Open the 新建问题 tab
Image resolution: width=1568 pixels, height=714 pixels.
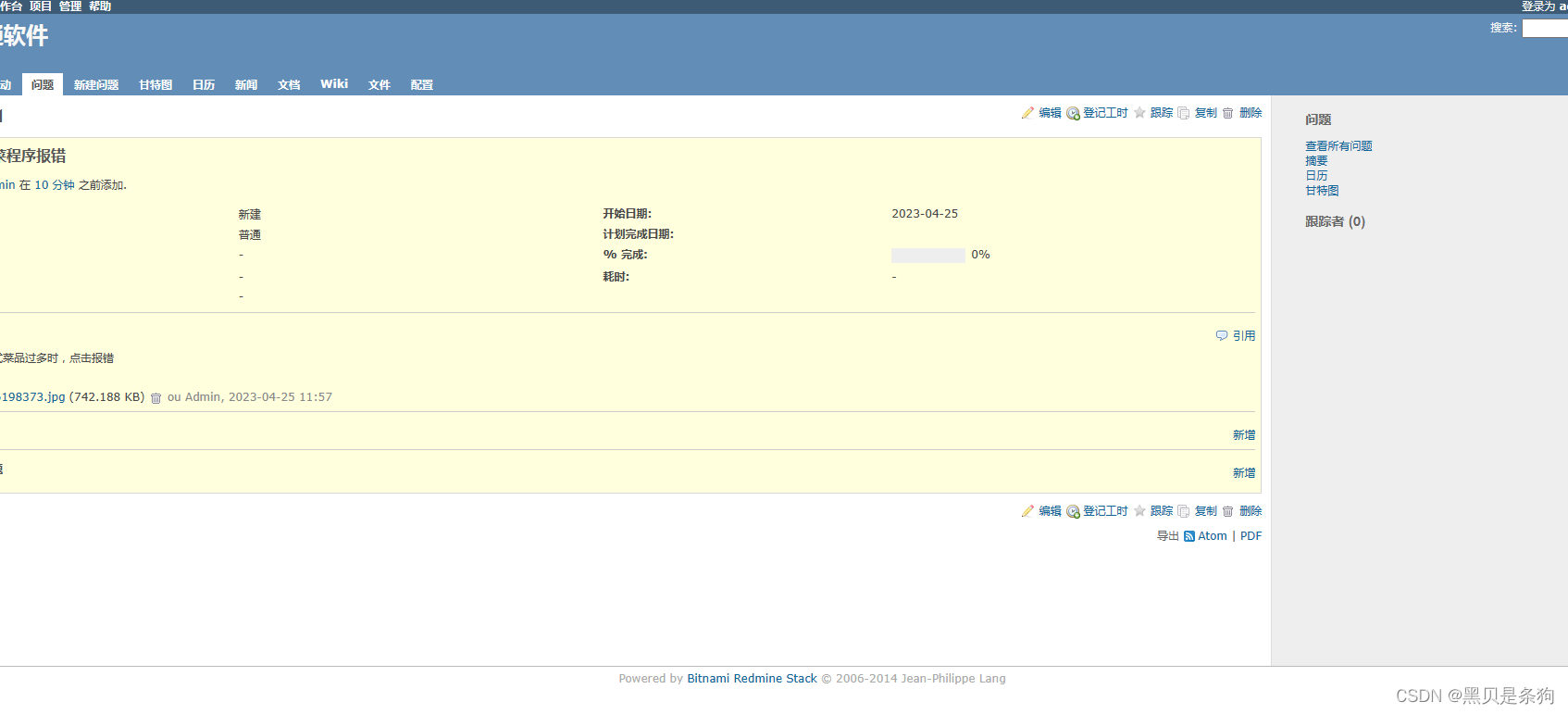pyautogui.click(x=96, y=84)
